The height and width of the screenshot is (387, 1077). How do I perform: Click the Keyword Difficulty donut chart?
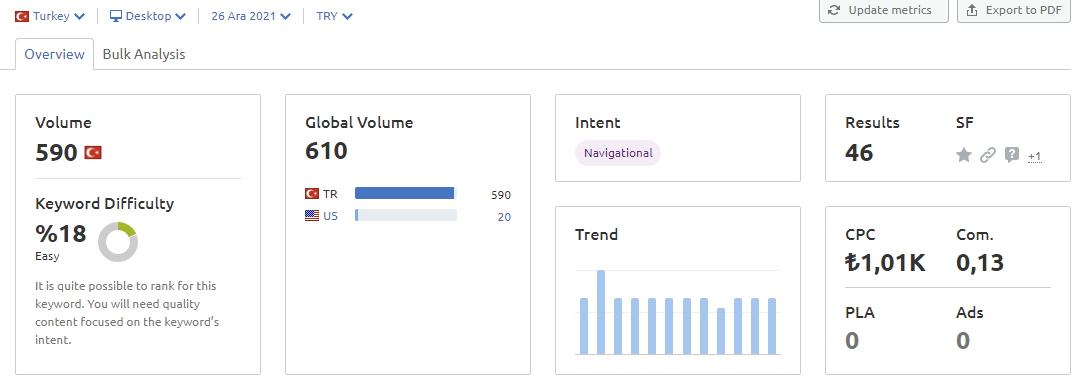click(x=118, y=242)
